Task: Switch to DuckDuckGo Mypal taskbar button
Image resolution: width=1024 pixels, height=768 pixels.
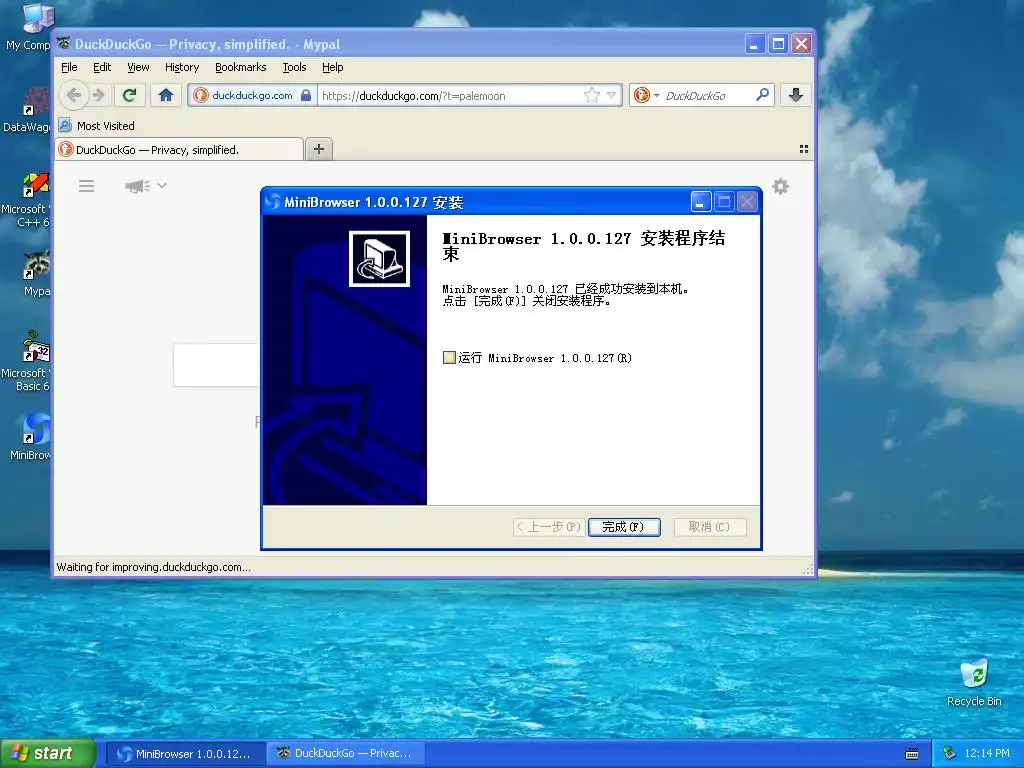Action: 345,754
